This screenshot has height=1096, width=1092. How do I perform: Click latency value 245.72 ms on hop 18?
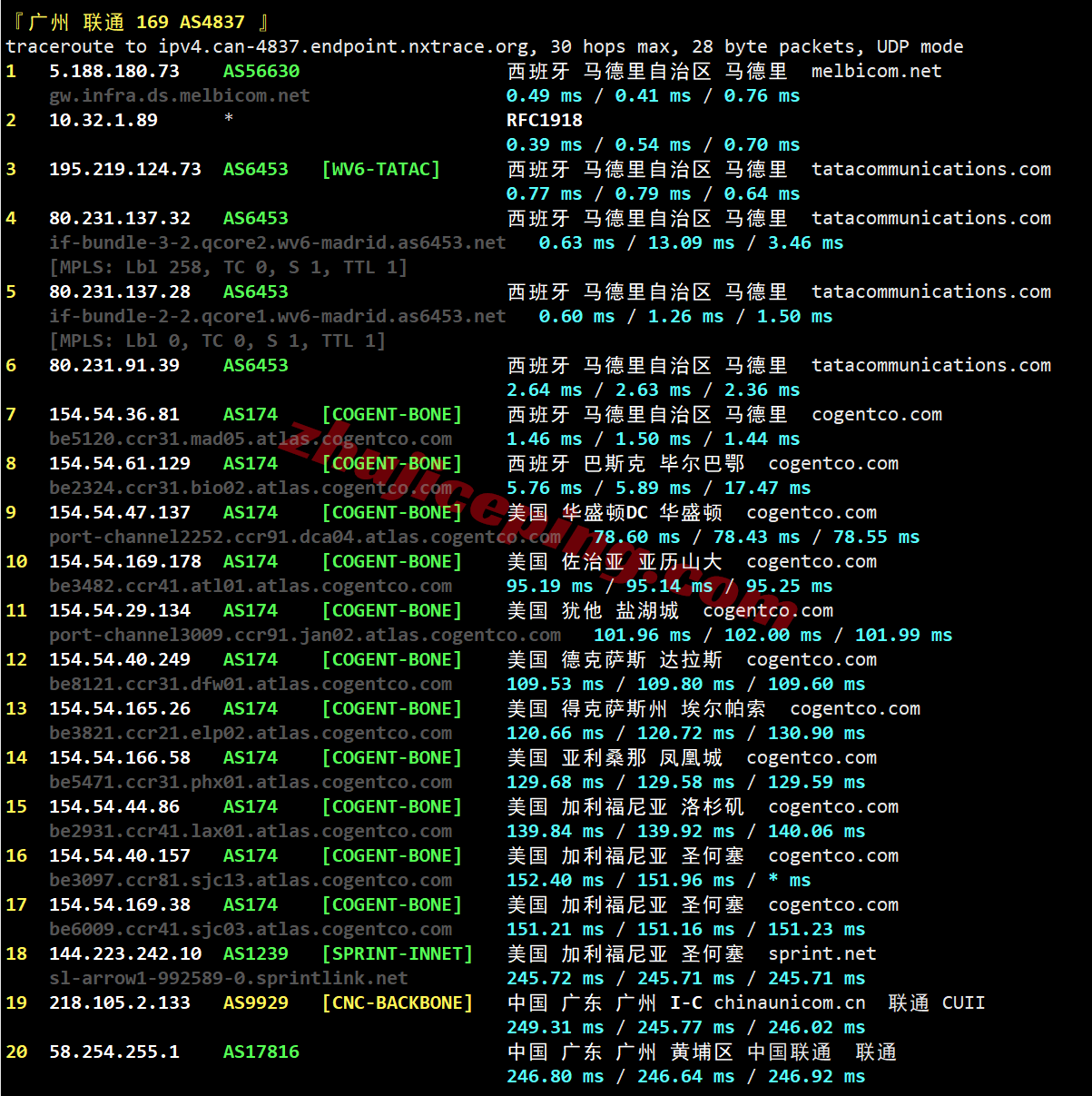point(556,978)
